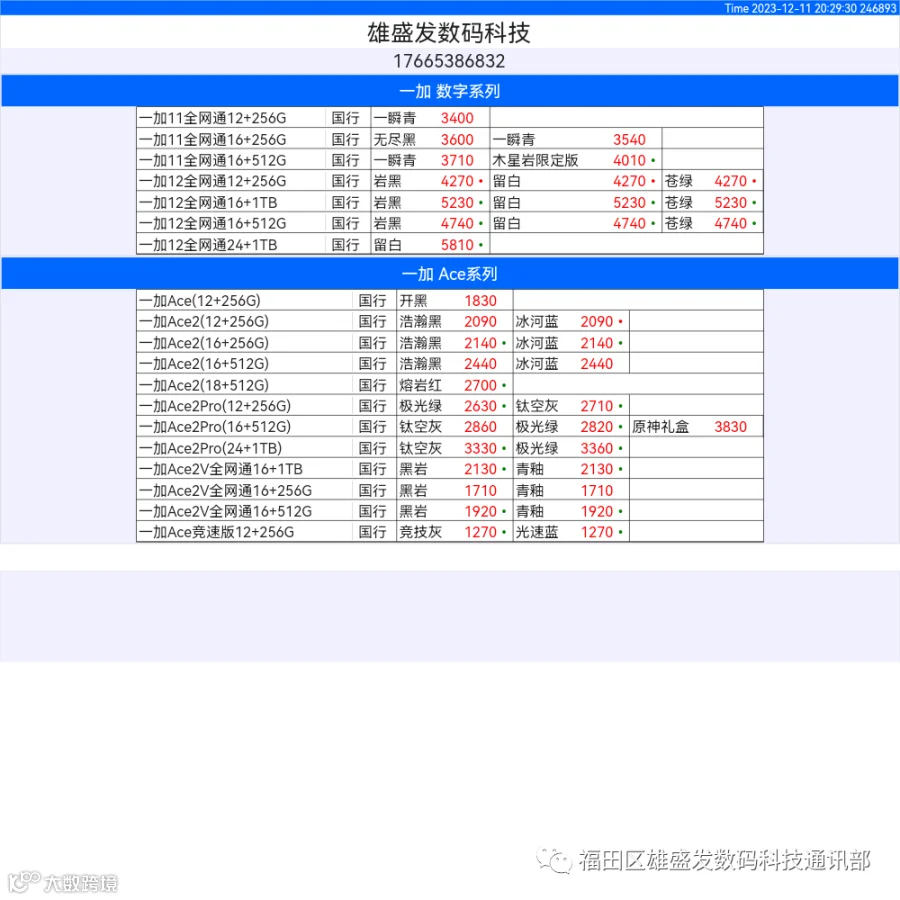The width and height of the screenshot is (900, 900).
Task: Click price 1830 for 开黑
Action: tap(480, 301)
